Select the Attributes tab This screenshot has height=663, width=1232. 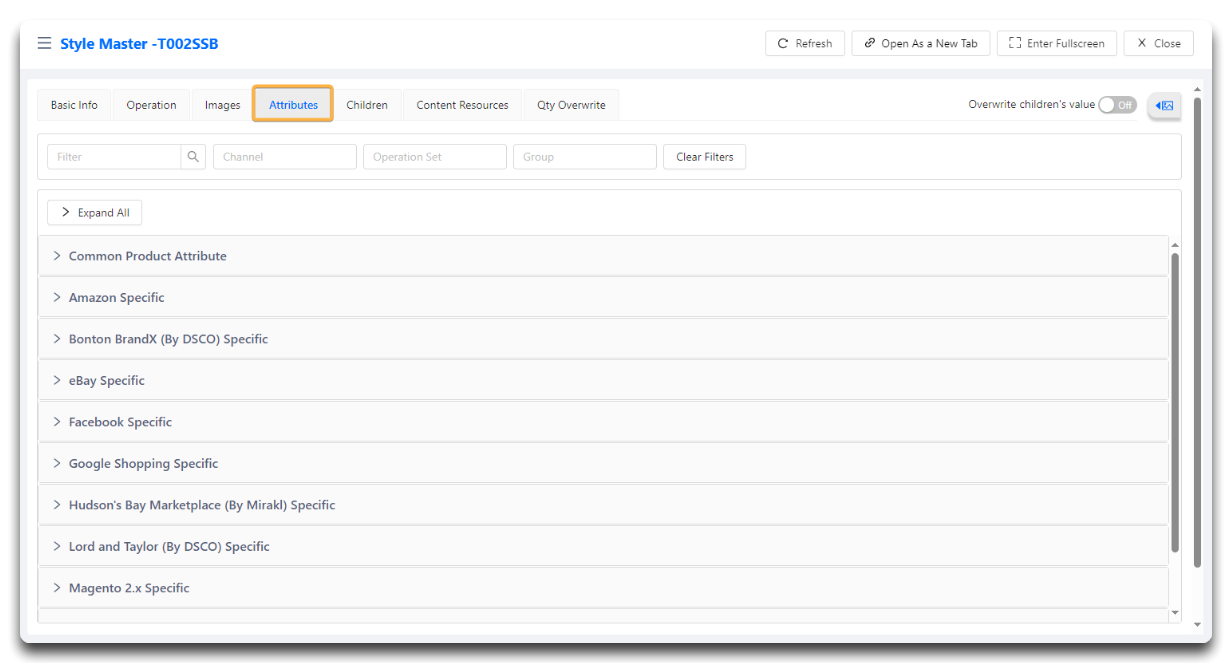click(x=293, y=105)
